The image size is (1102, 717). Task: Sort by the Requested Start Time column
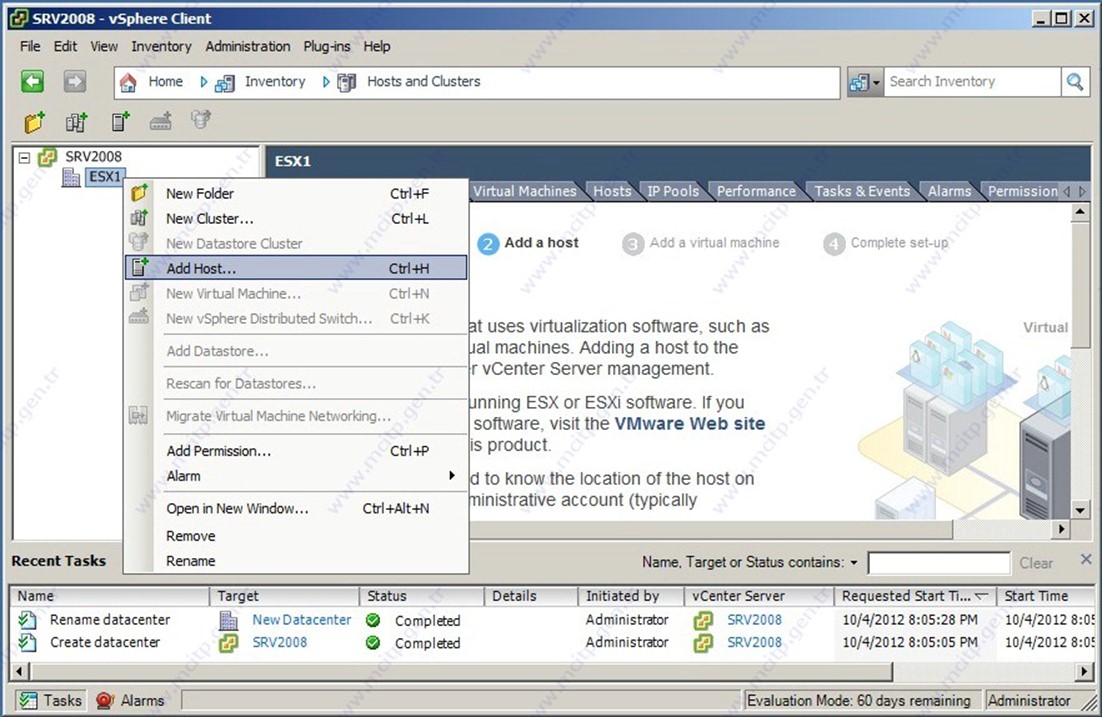coord(914,596)
